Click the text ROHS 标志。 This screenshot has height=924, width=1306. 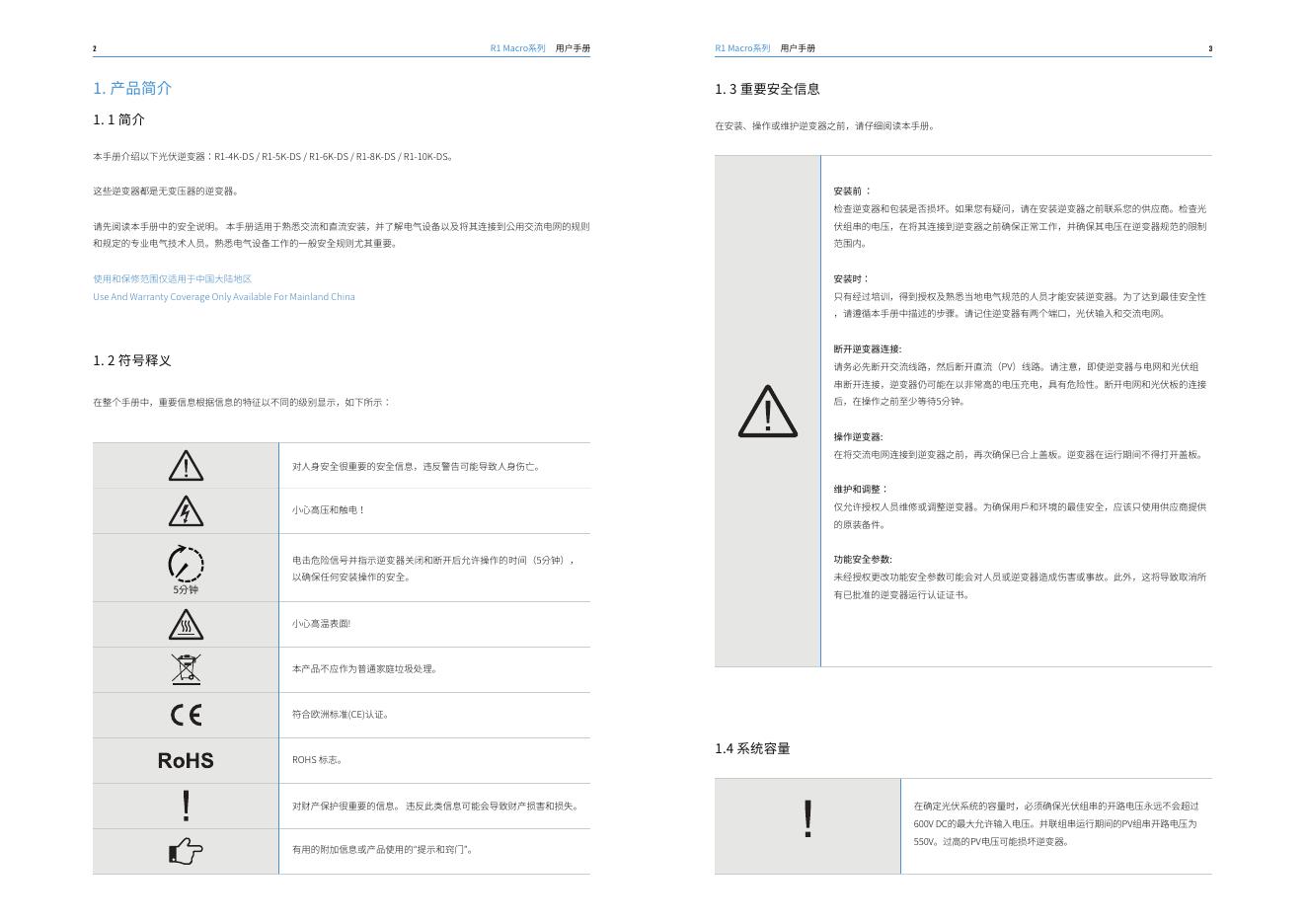(x=318, y=760)
